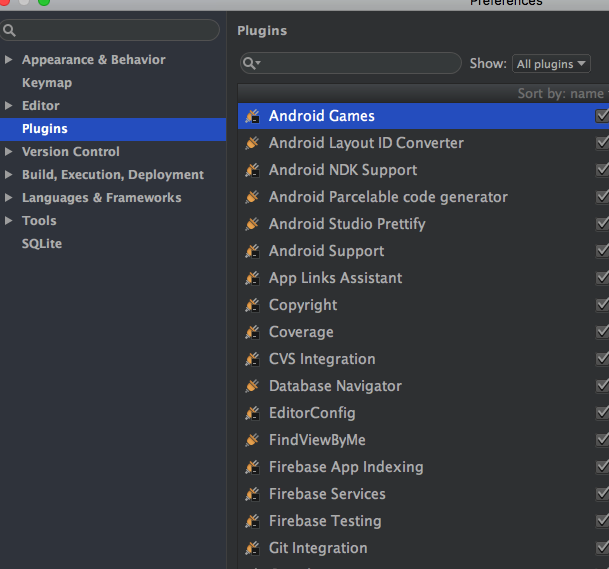Screen dimensions: 609x569
Task: Uncheck the Android Layout ID Converter plugin
Action: click(x=602, y=143)
